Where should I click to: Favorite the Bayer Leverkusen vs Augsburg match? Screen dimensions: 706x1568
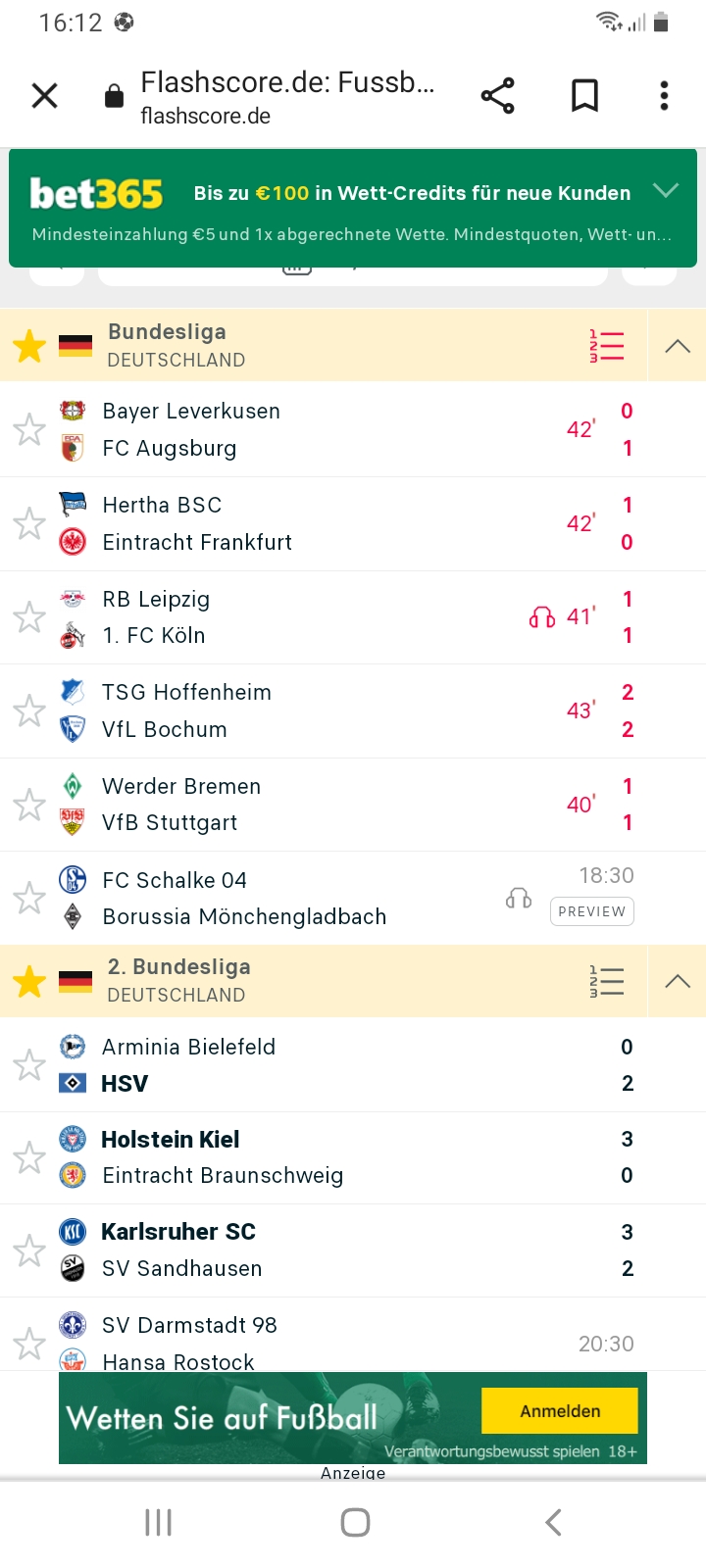coord(29,429)
